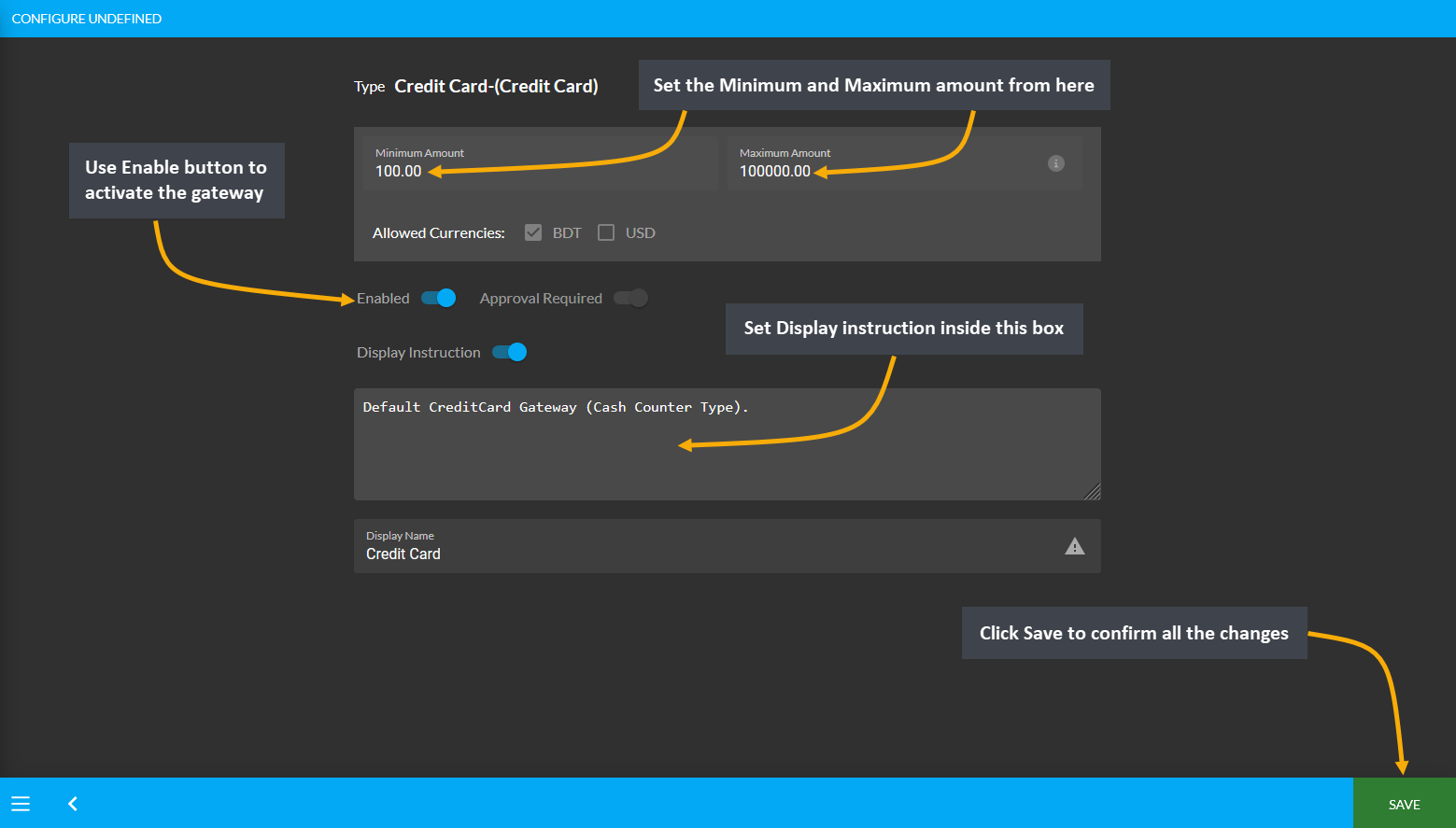Click the Allowed Currencies label
Viewport: 1456px width, 828px height.
tap(438, 232)
